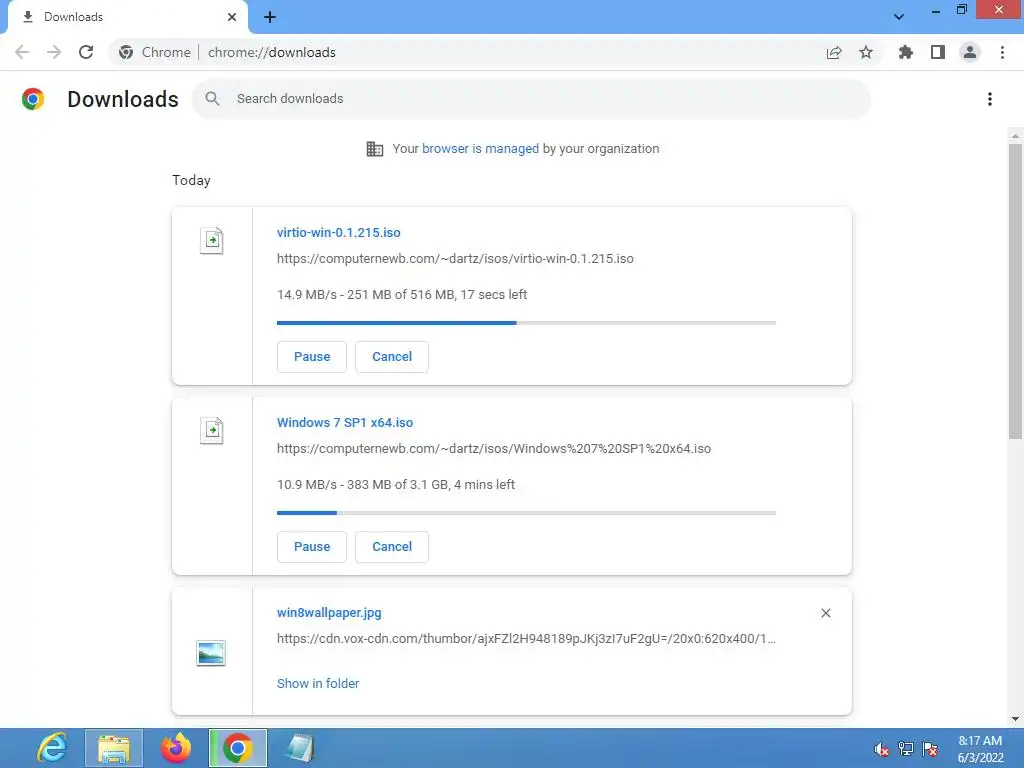Toggle the side panel icon
The height and width of the screenshot is (768, 1024).
coord(938,52)
